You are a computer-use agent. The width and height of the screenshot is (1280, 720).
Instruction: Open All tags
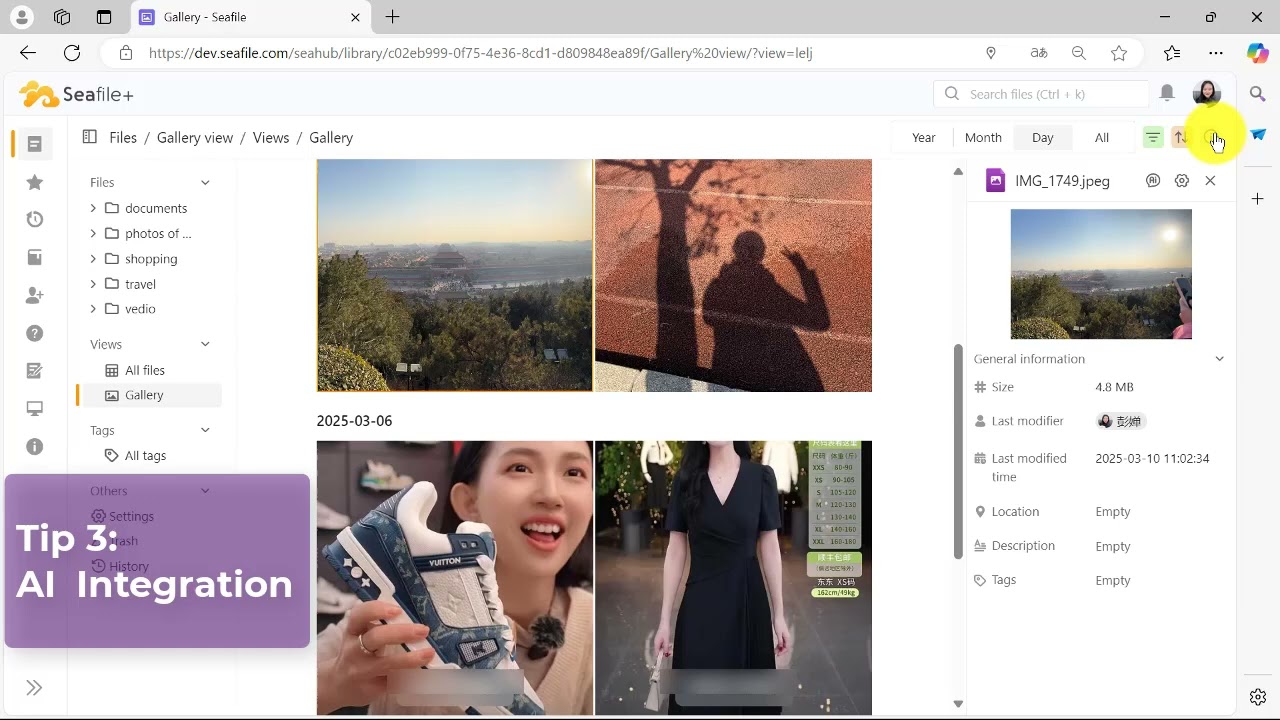pos(145,455)
